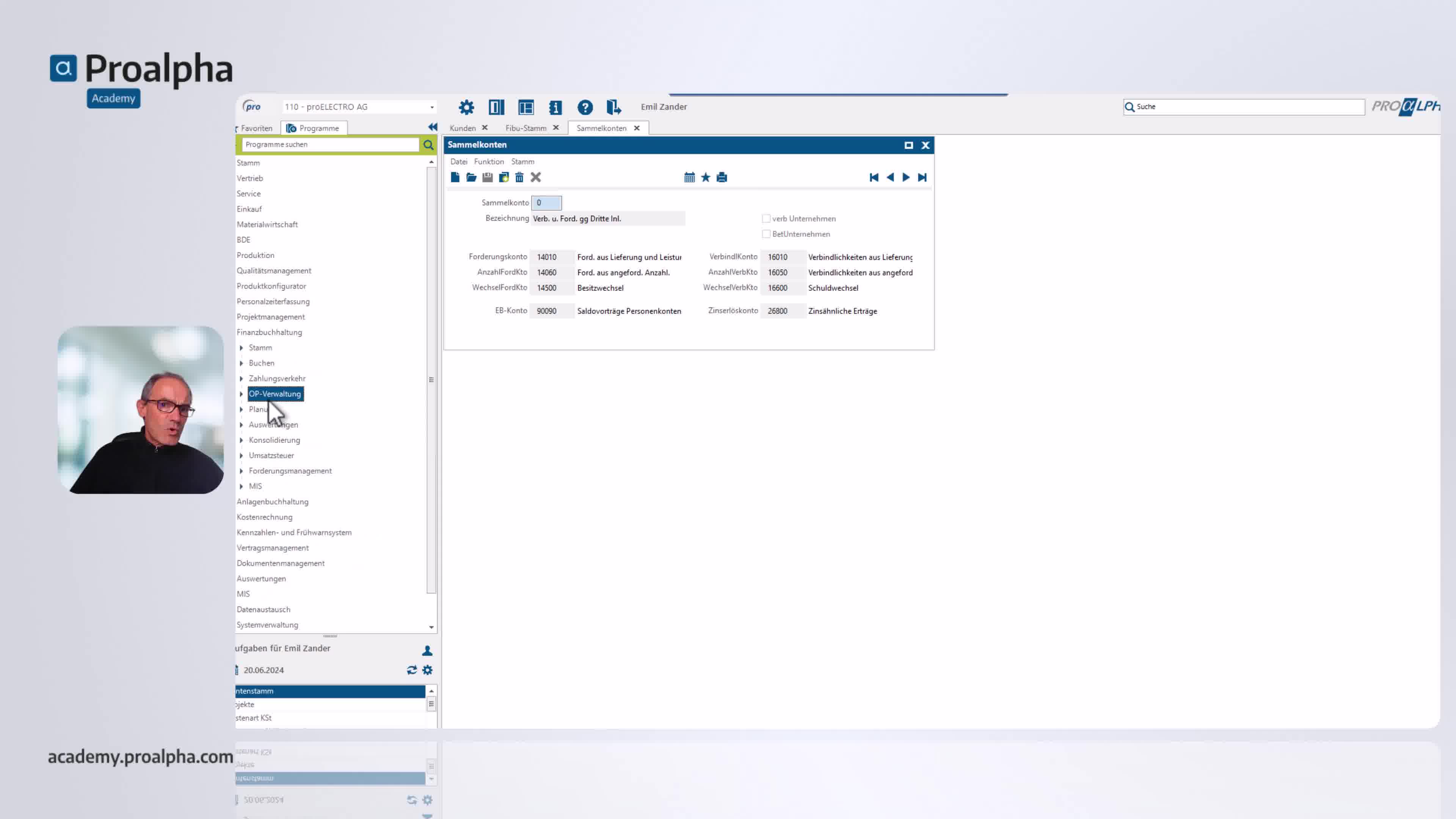Click the printer icon in Sammelkonten toolbar

coord(722,177)
